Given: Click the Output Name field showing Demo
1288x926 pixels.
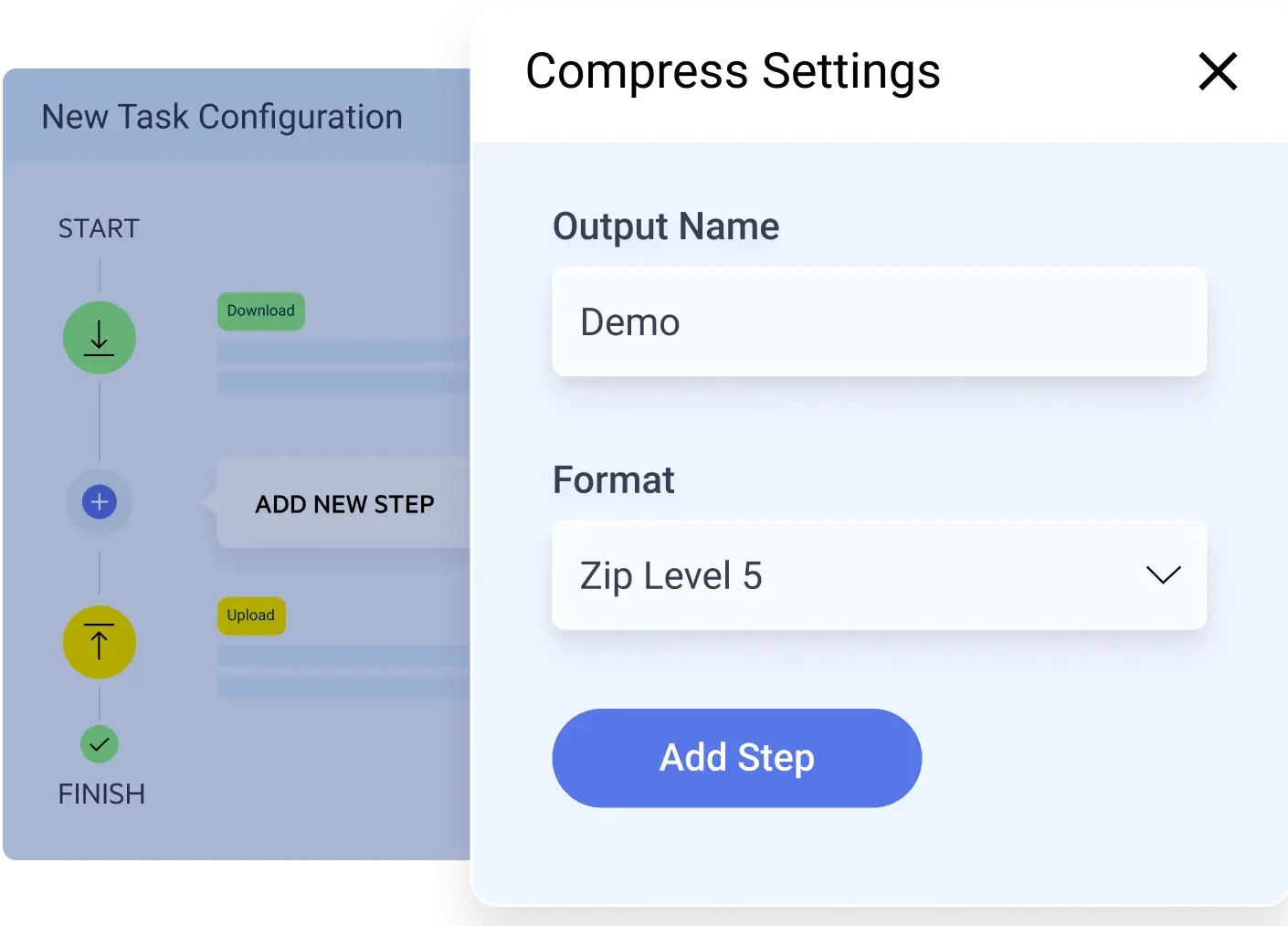Looking at the screenshot, I should 879,321.
